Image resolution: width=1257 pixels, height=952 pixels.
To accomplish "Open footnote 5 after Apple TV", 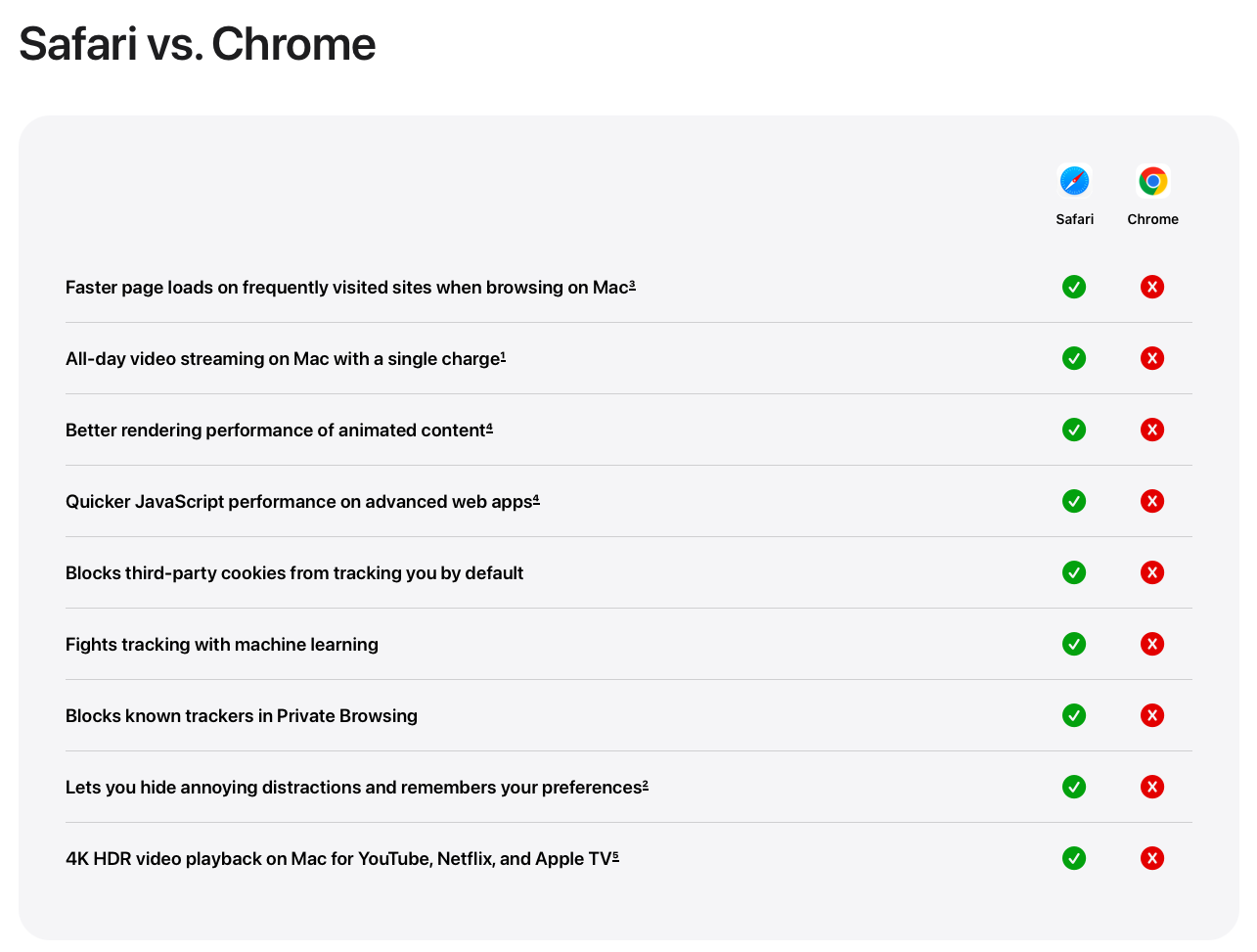I will coord(615,855).
